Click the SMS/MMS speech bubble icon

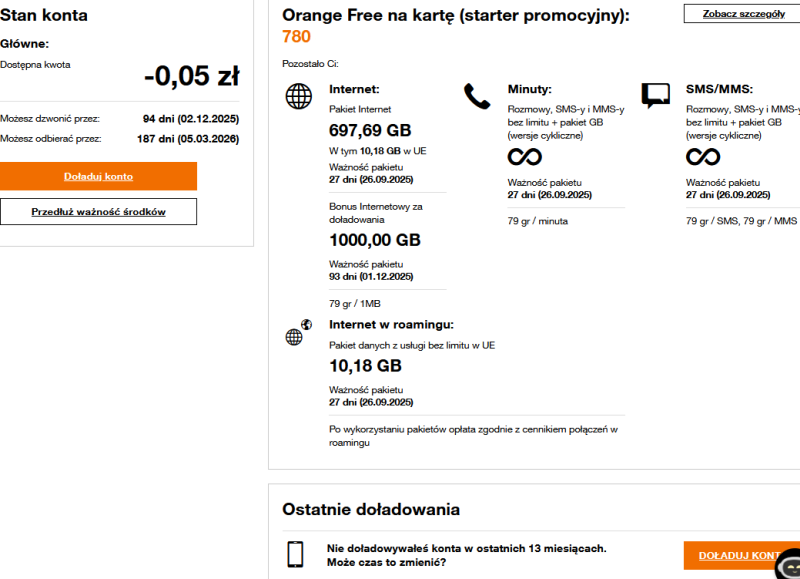(656, 95)
